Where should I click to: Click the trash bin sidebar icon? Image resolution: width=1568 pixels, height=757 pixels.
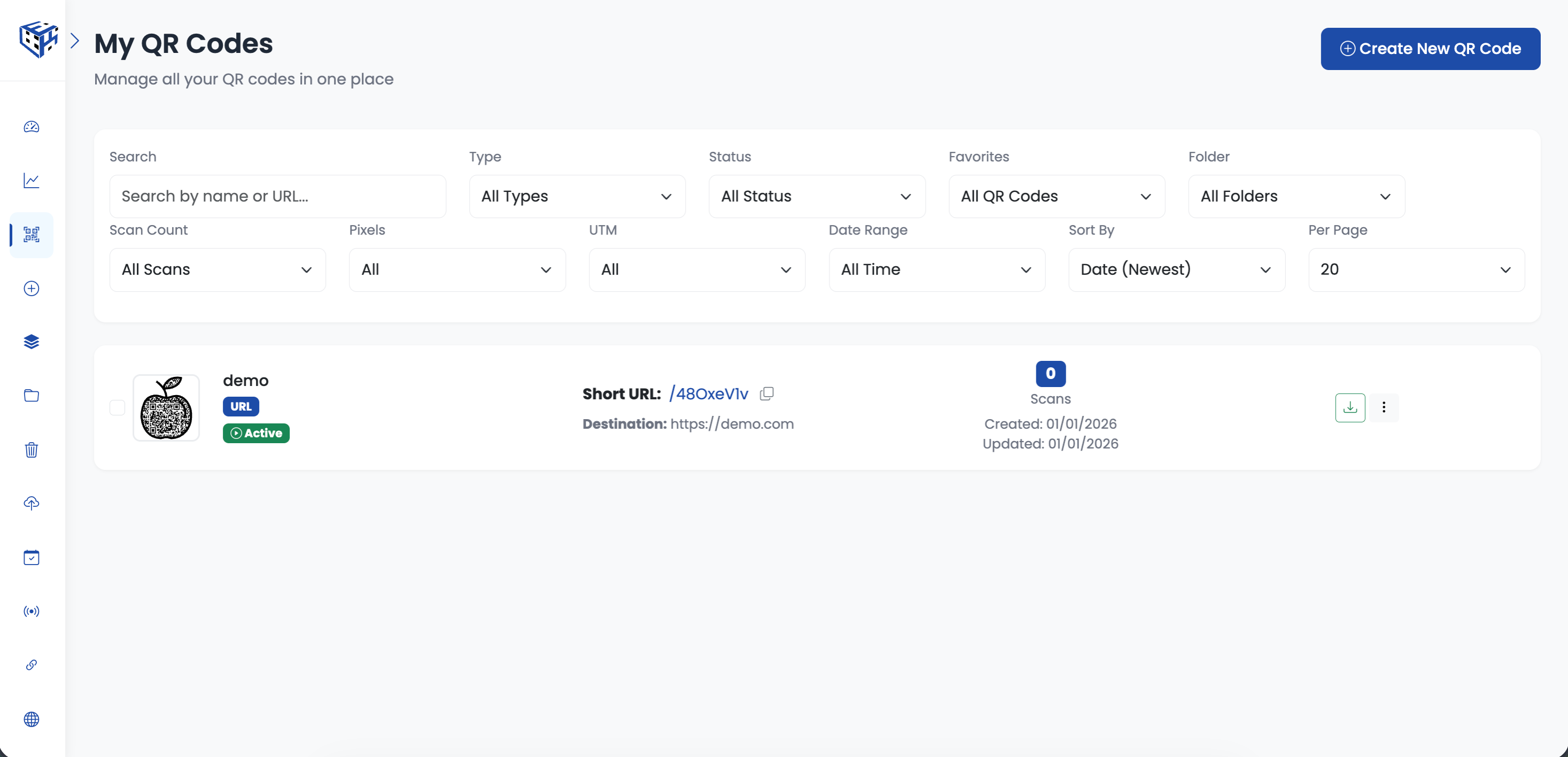[32, 450]
